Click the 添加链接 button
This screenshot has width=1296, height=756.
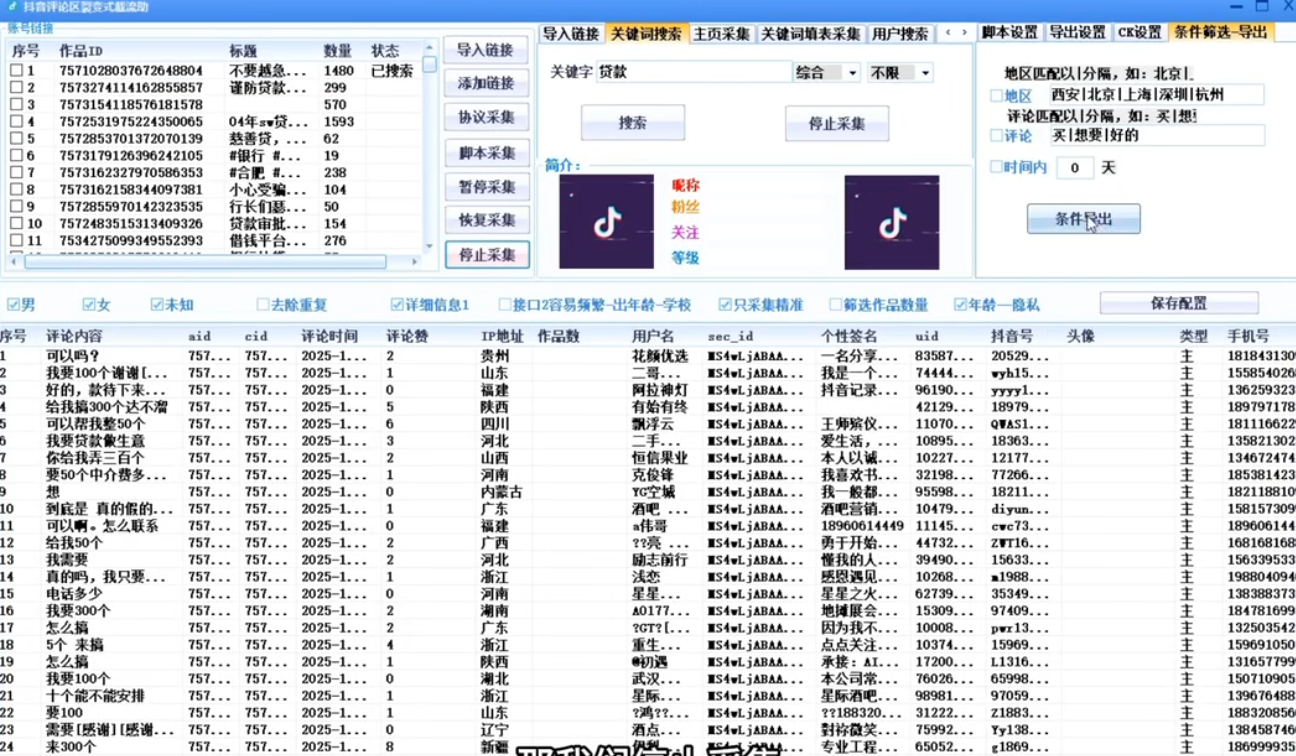tap(486, 83)
